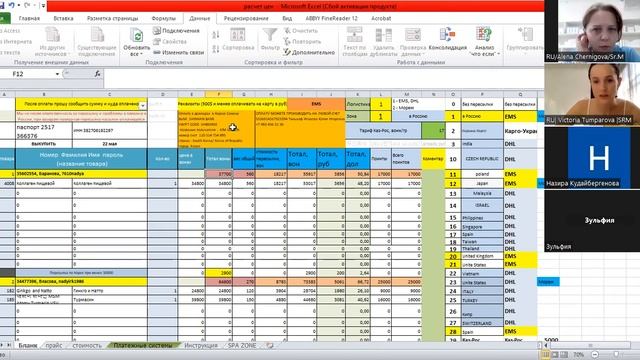Open the Customize Quick Access Toolbar arrow
The image size is (640, 360).
(43, 6)
